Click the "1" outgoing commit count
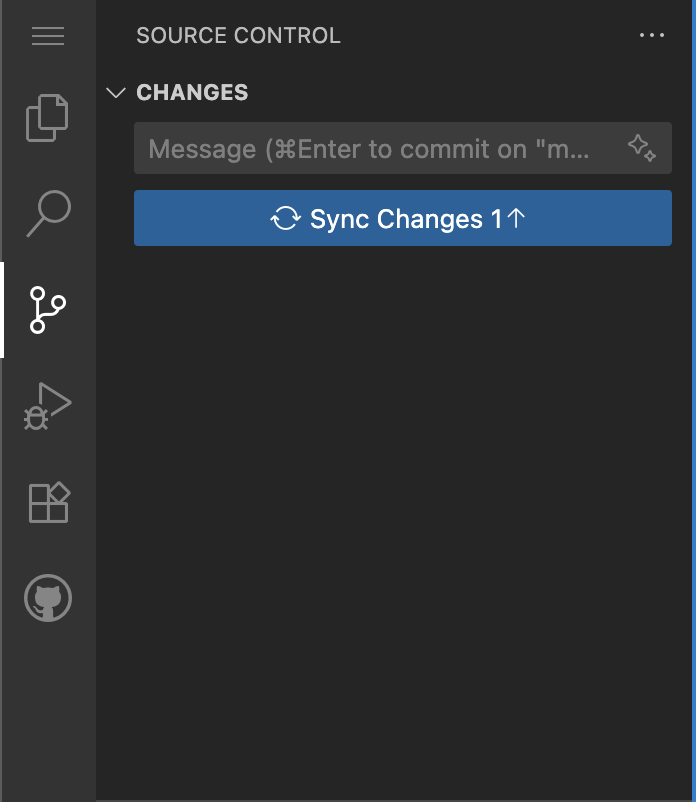Screen dimensions: 696x802 click(x=496, y=219)
